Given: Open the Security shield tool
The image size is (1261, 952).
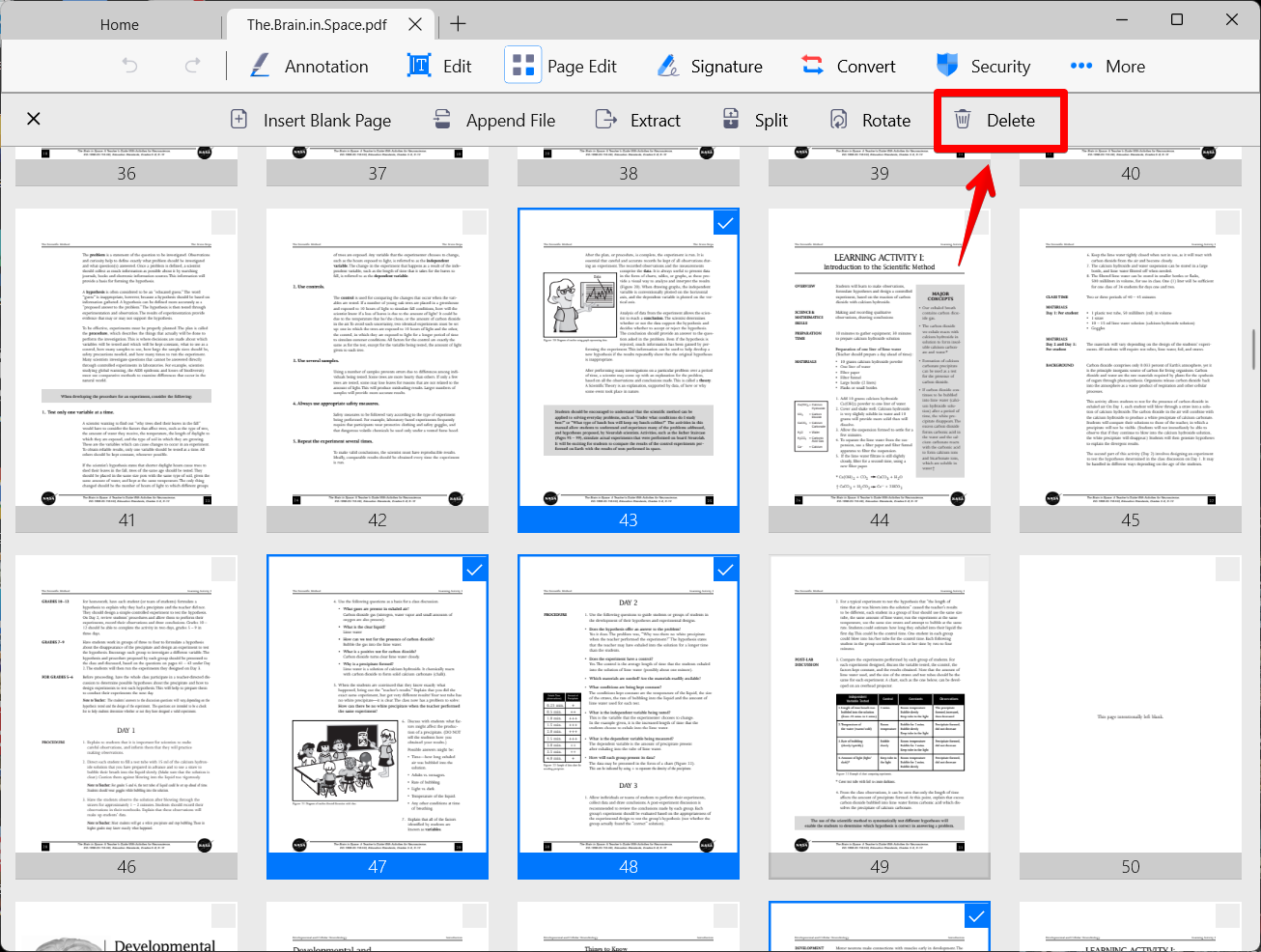Looking at the screenshot, I should [947, 66].
